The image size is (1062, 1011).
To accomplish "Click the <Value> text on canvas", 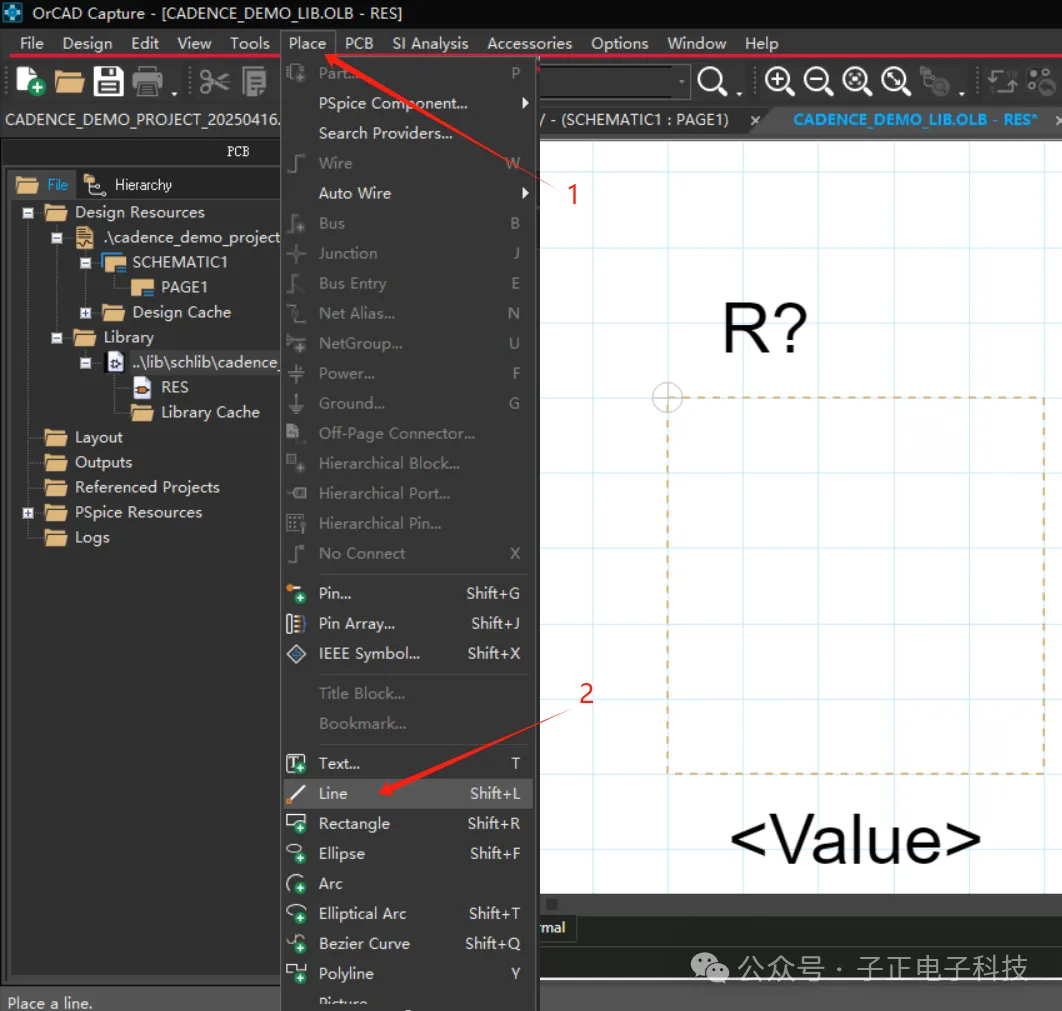I will point(855,840).
